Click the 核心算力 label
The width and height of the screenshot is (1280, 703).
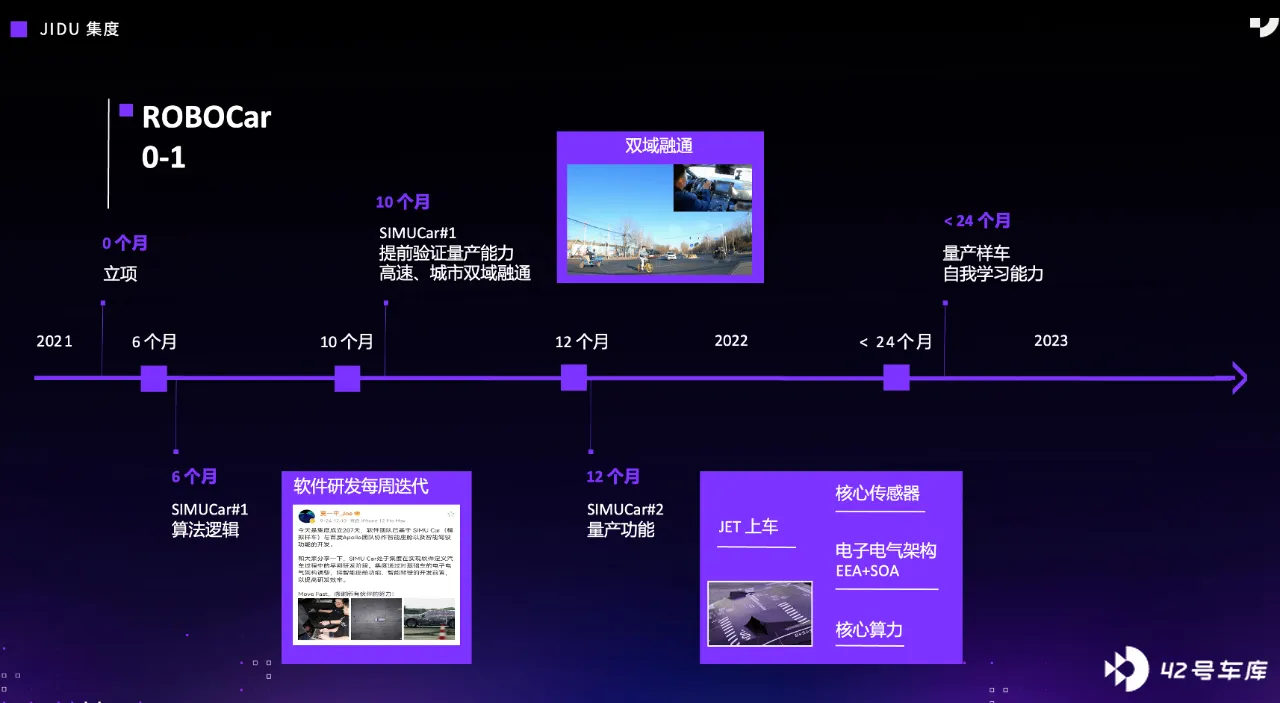(869, 630)
